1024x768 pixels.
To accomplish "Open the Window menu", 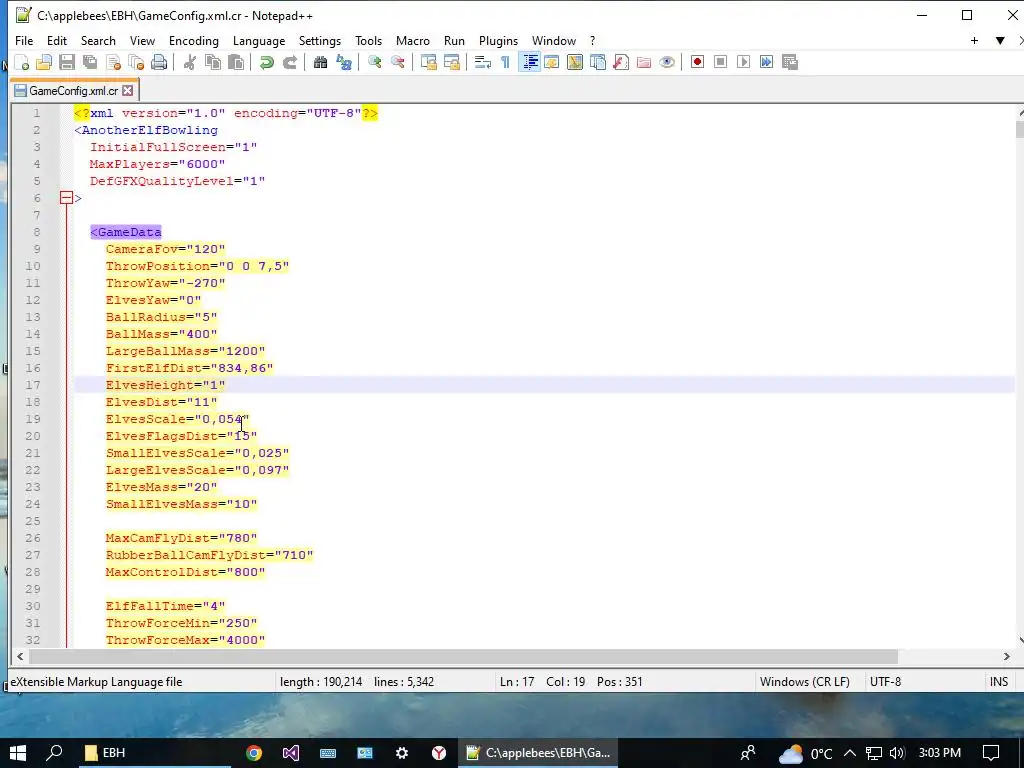I will coord(554,40).
